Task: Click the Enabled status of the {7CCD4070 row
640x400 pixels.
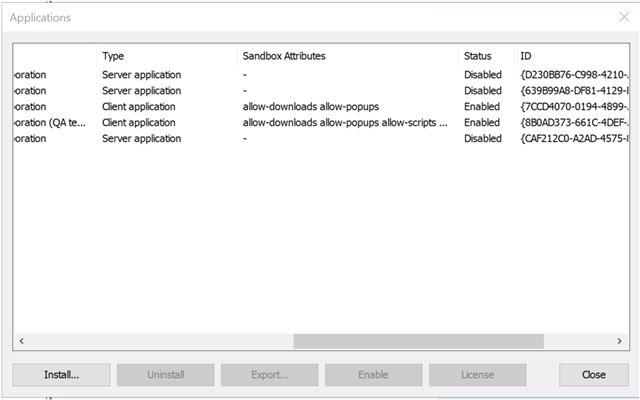Action: (482, 107)
